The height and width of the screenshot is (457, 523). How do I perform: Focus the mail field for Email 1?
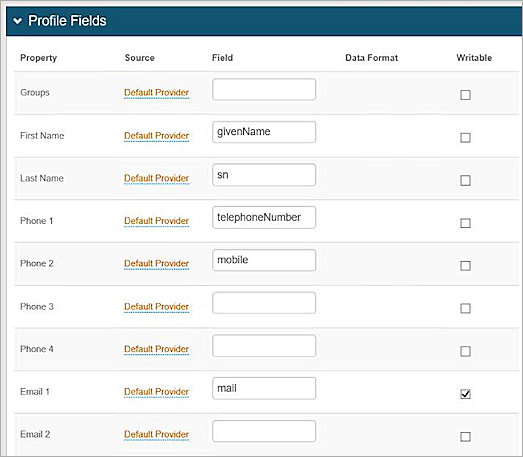264,388
